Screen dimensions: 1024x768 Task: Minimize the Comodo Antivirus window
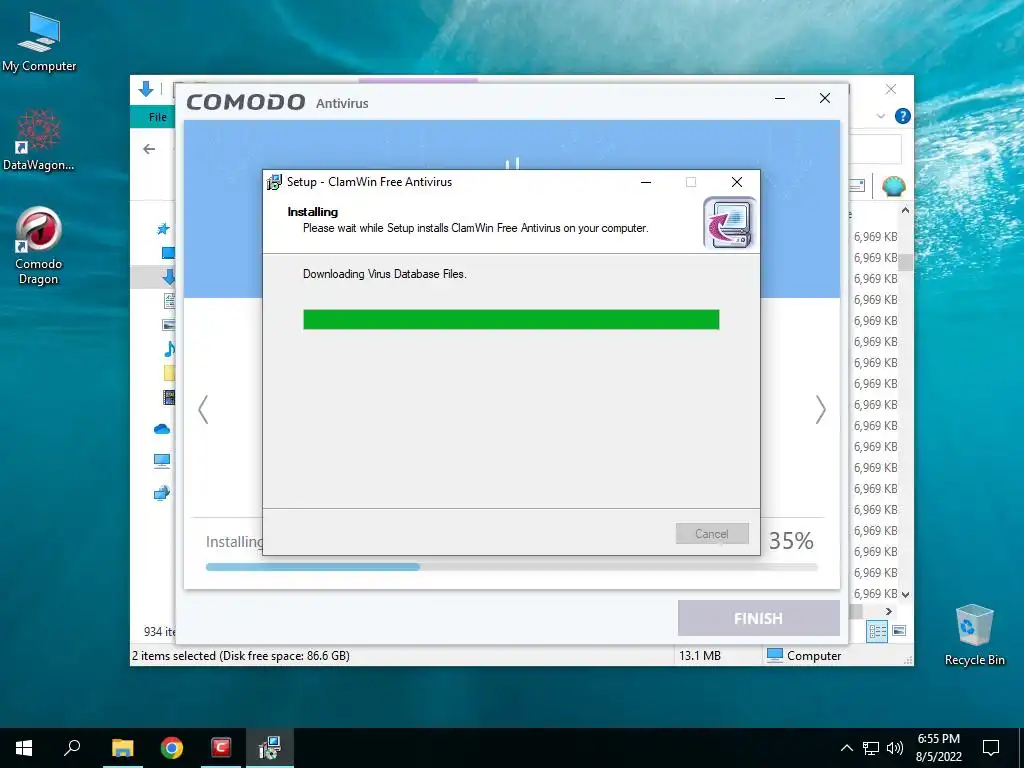780,99
